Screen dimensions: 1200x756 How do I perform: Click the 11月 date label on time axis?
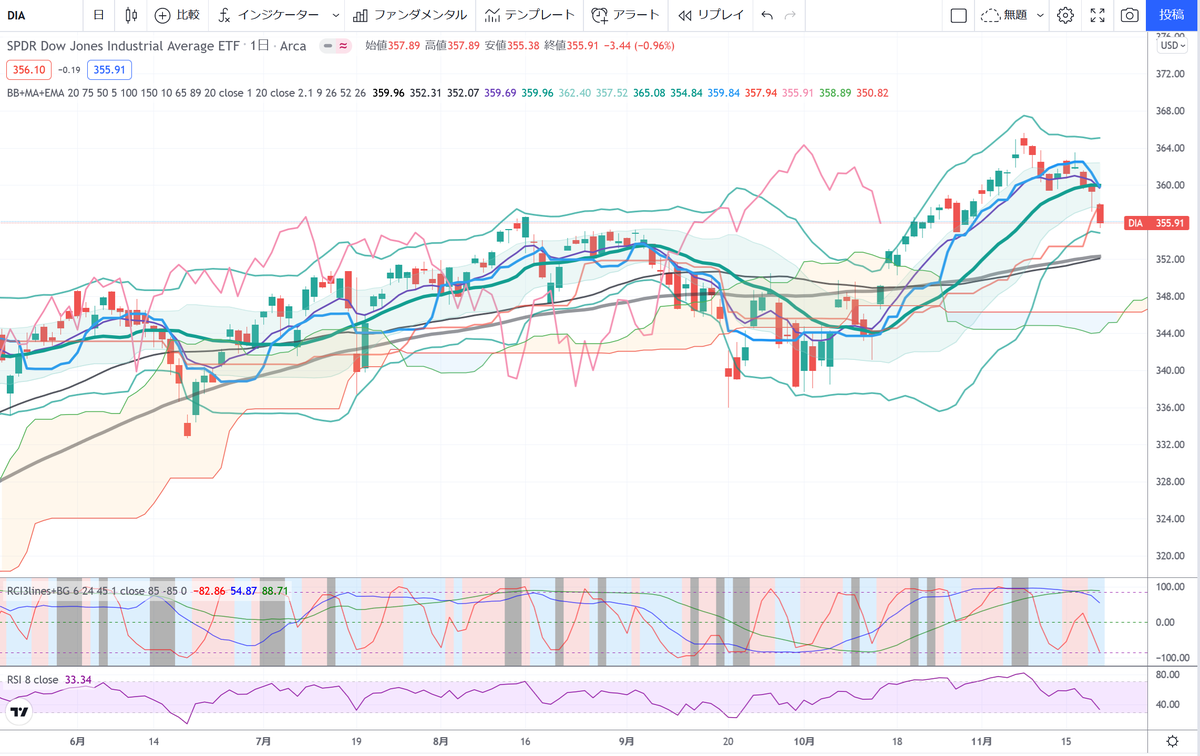click(982, 742)
